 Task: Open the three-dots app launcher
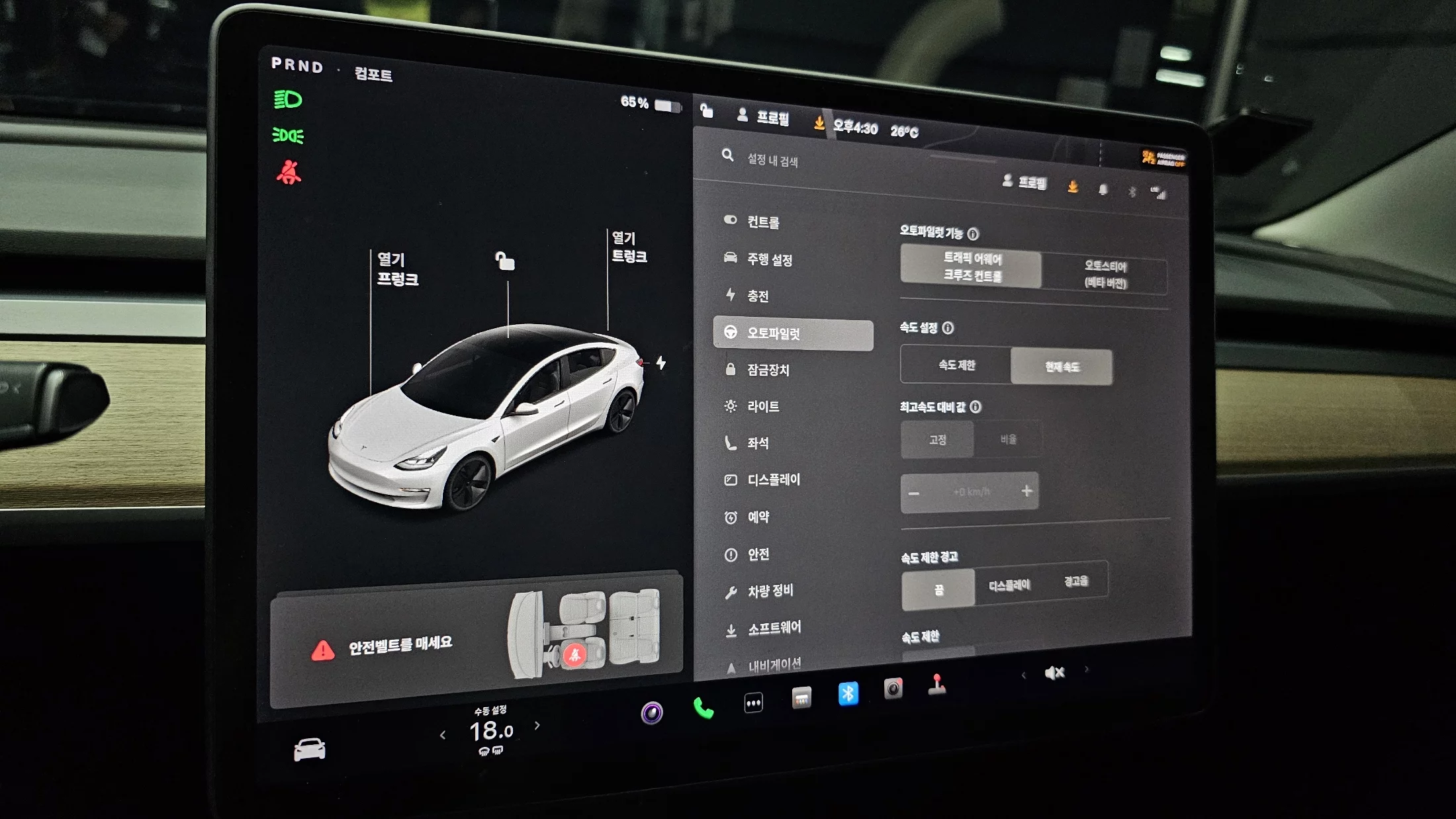753,703
